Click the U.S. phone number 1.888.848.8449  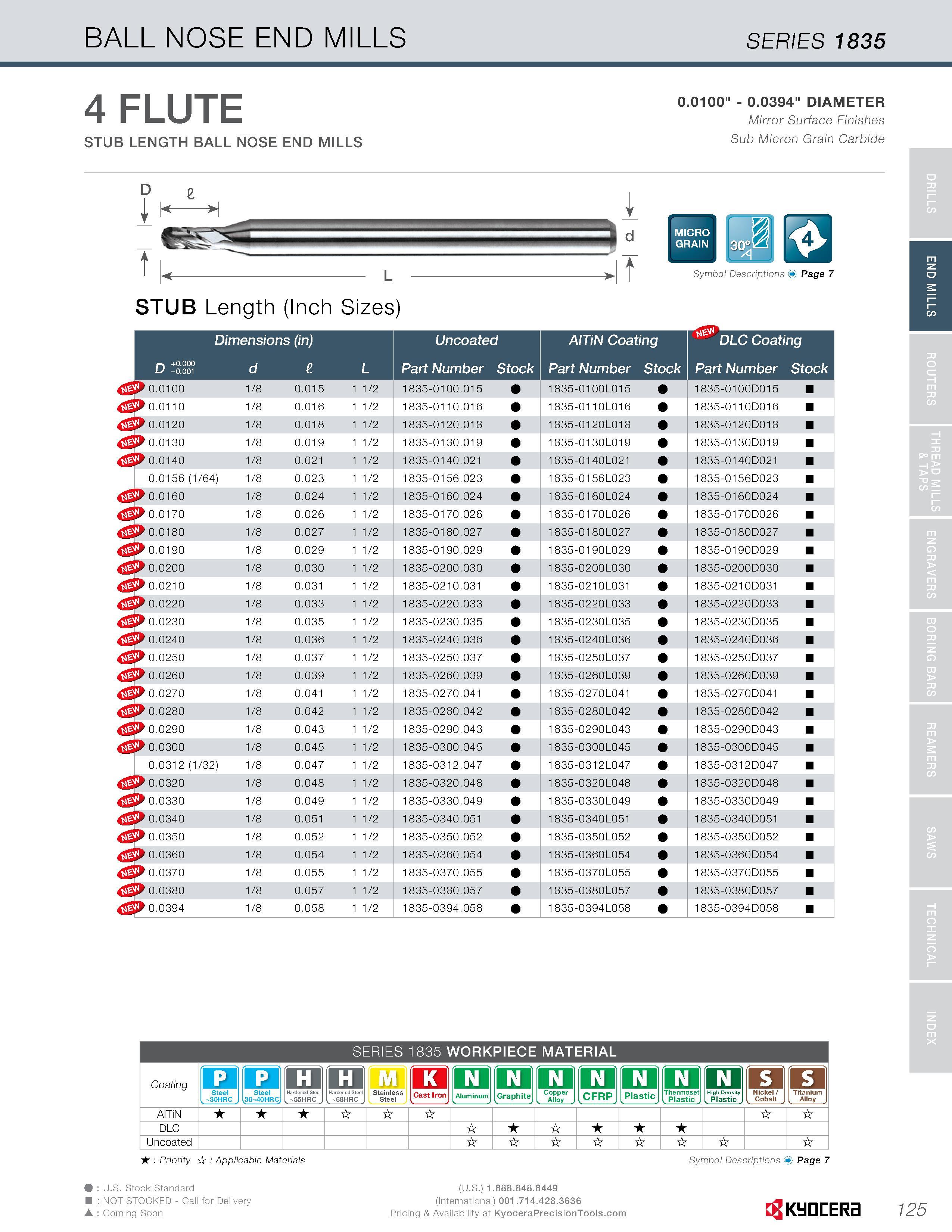click(522, 1188)
